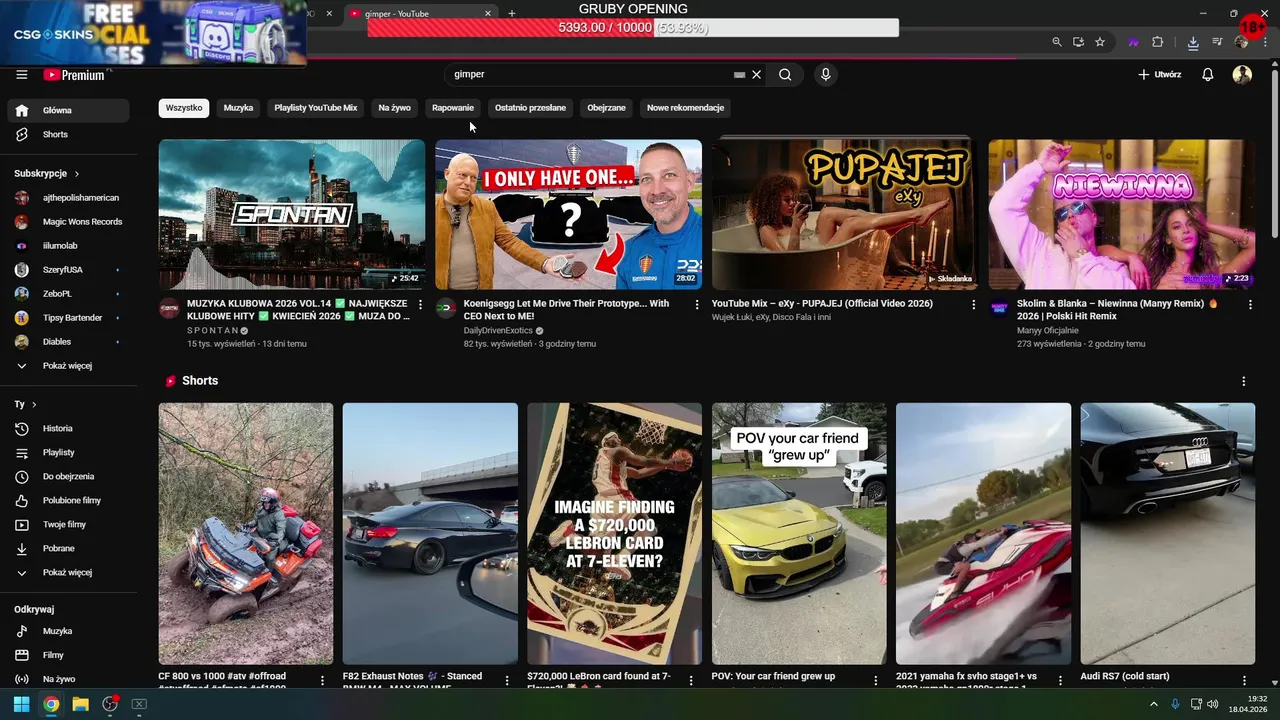Open Historia in the sidebar
Image resolution: width=1280 pixels, height=720 pixels.
68,428
